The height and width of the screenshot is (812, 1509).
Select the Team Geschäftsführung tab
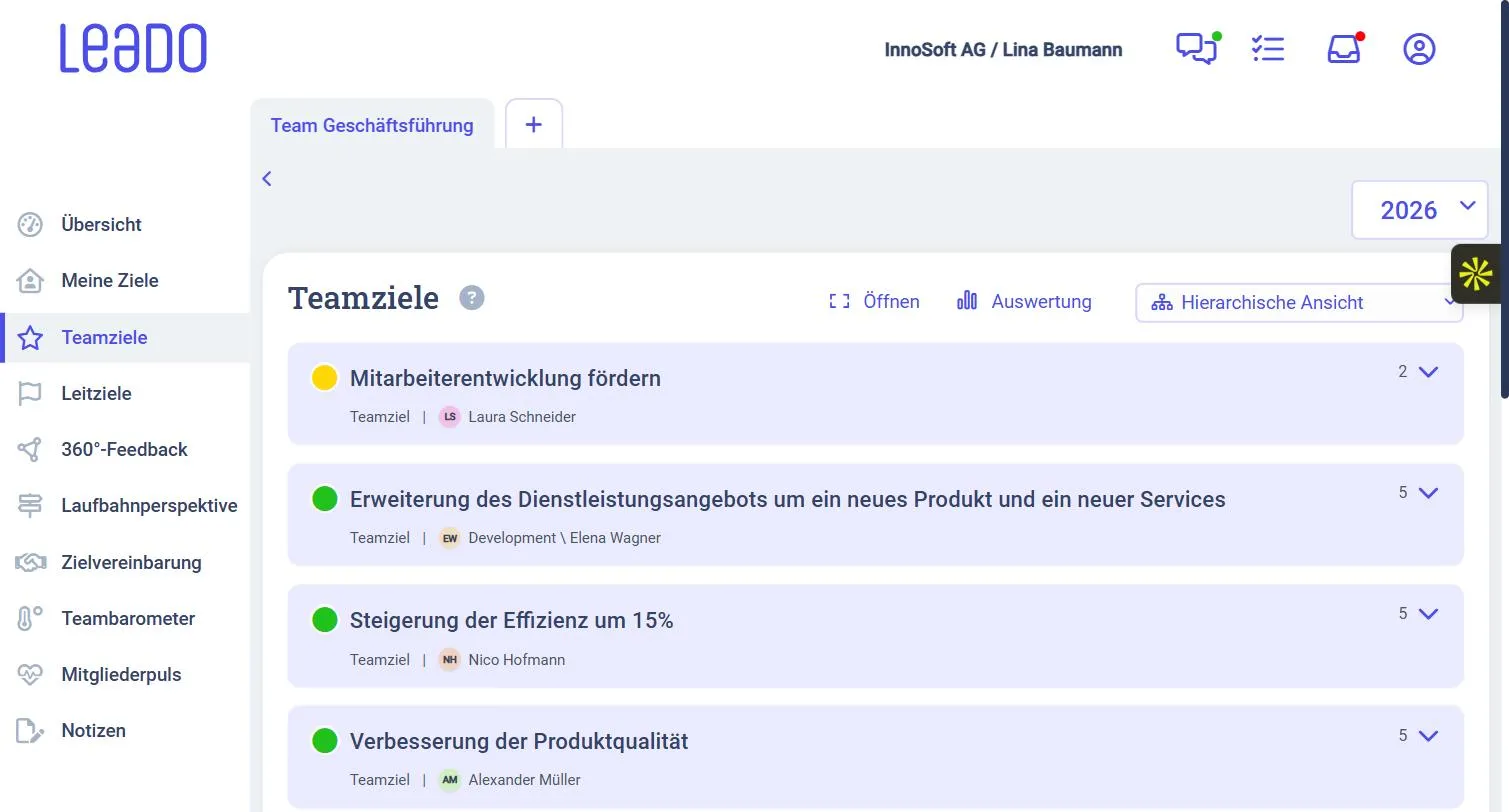tap(372, 125)
